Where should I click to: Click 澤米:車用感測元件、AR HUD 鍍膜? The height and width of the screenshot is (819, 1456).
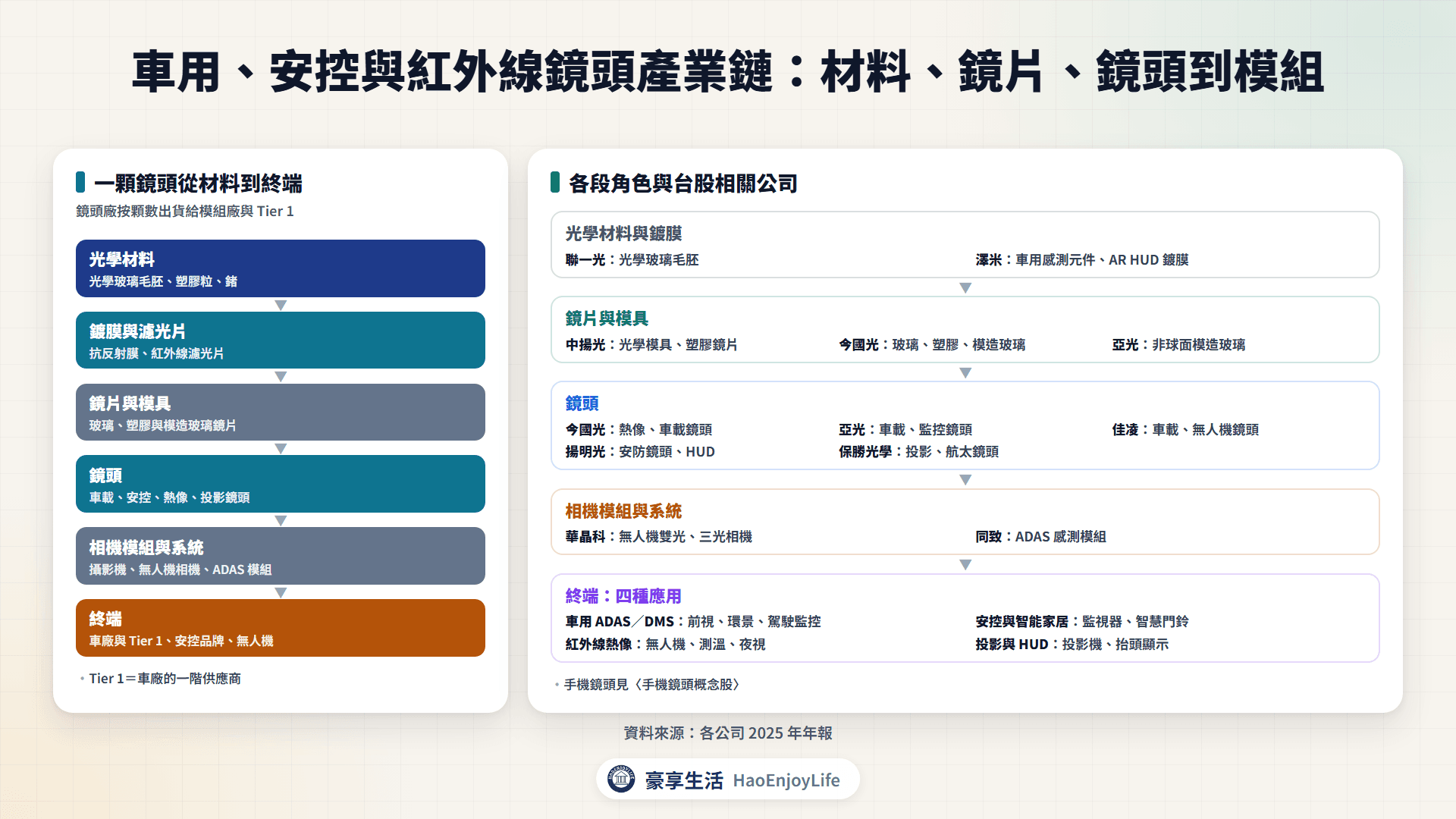click(x=1081, y=260)
